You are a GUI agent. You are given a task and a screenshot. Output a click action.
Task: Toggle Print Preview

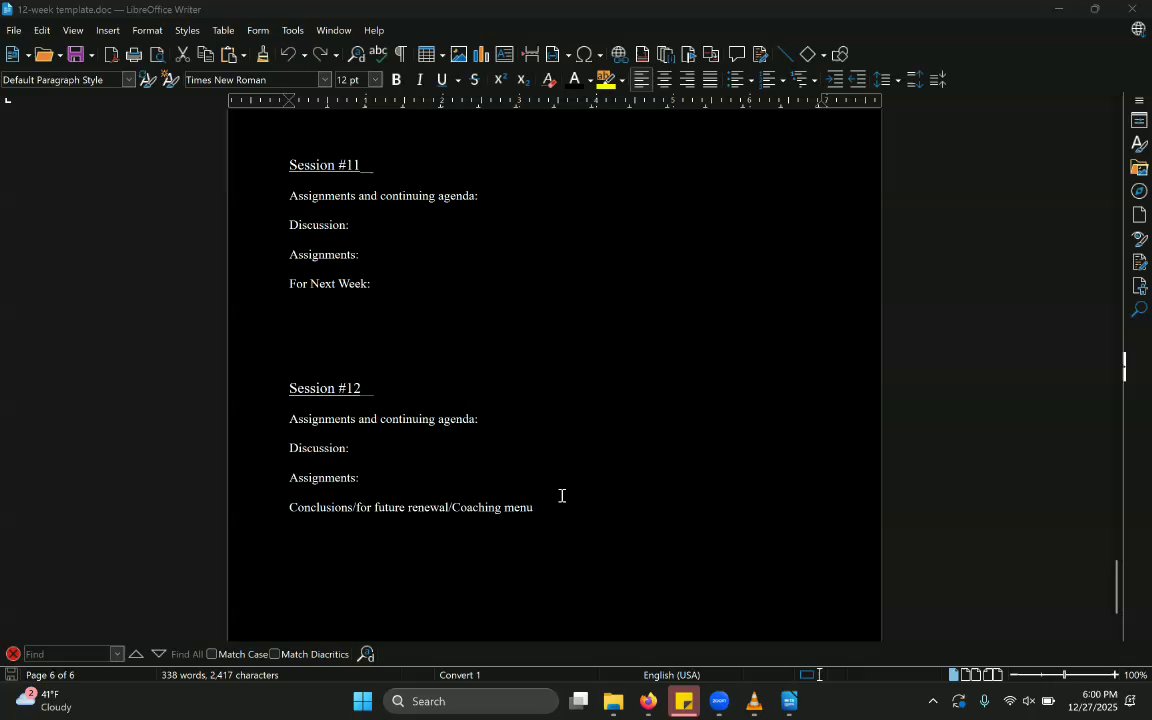pos(157,54)
